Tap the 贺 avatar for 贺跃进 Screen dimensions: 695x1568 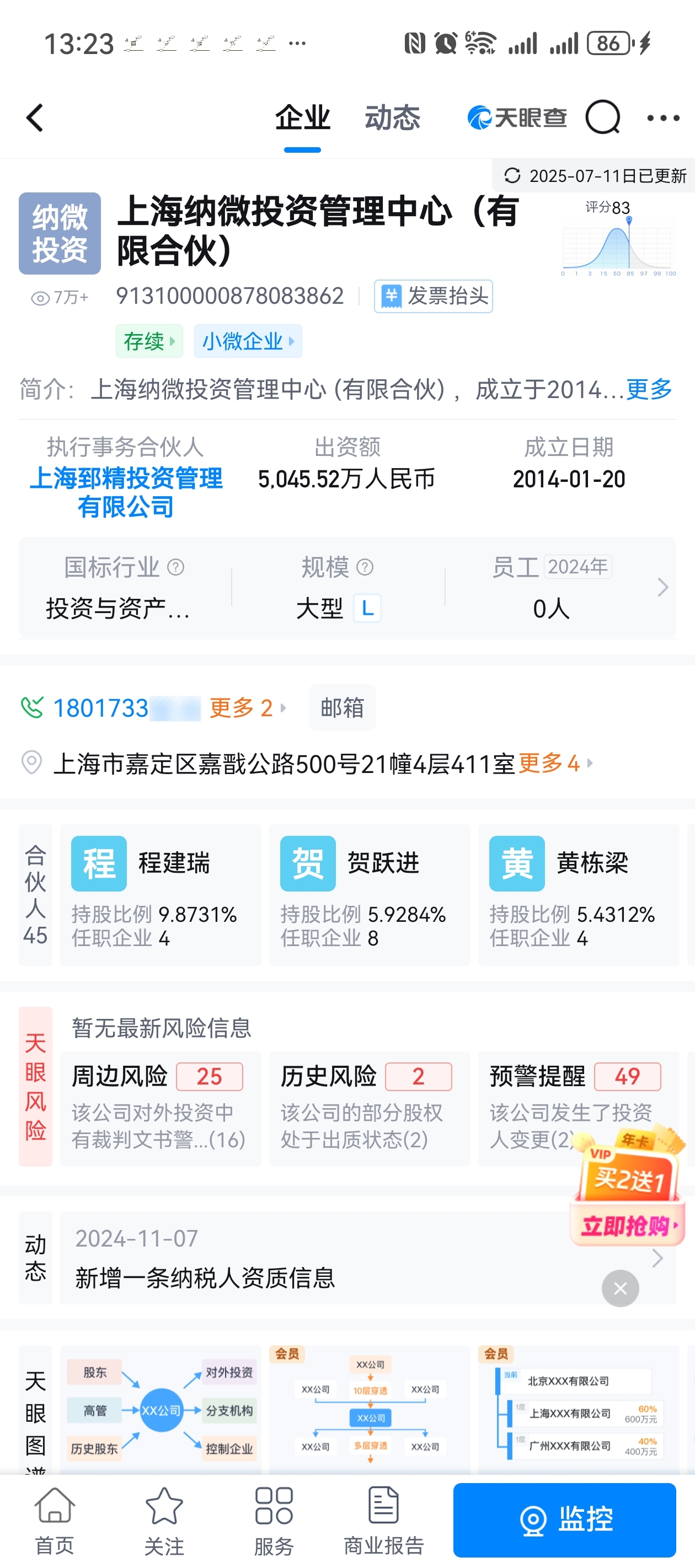tap(308, 863)
